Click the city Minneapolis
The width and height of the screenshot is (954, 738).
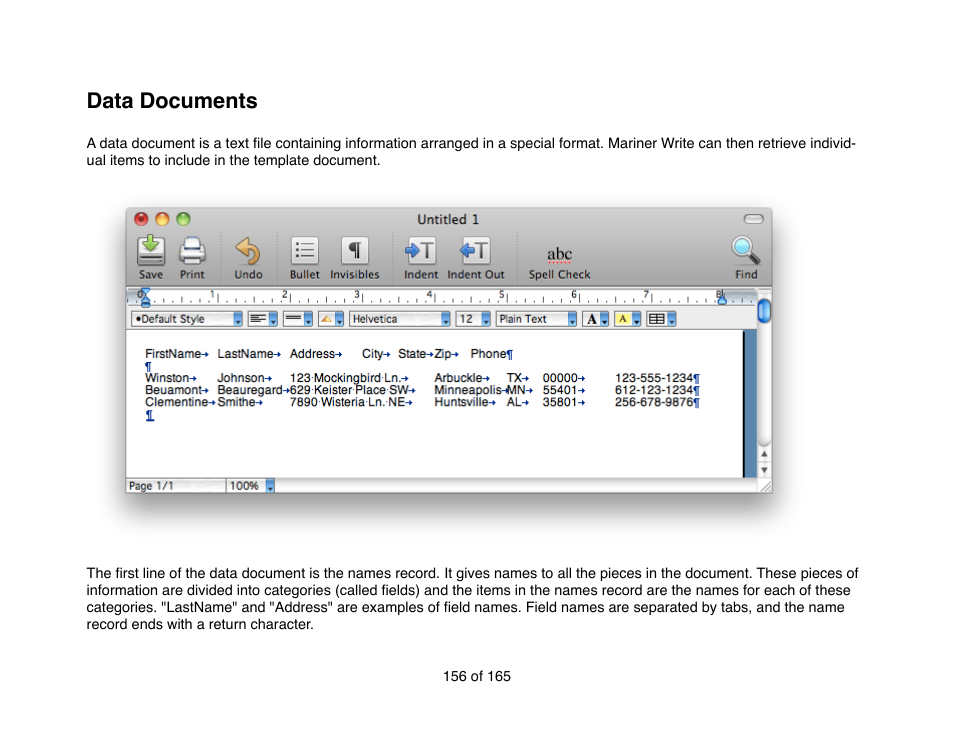468,390
